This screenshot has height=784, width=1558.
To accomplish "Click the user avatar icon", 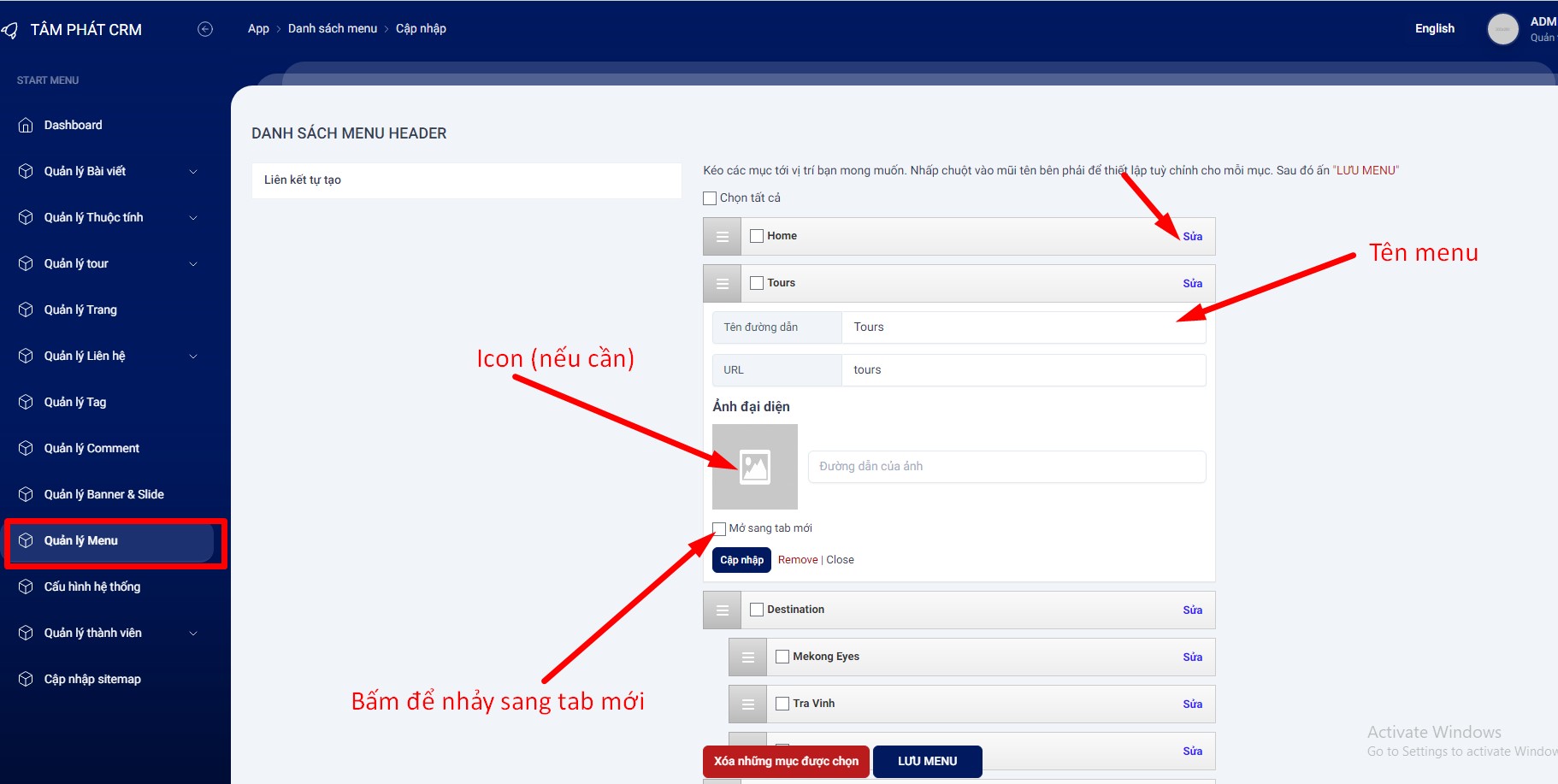I will [1502, 29].
